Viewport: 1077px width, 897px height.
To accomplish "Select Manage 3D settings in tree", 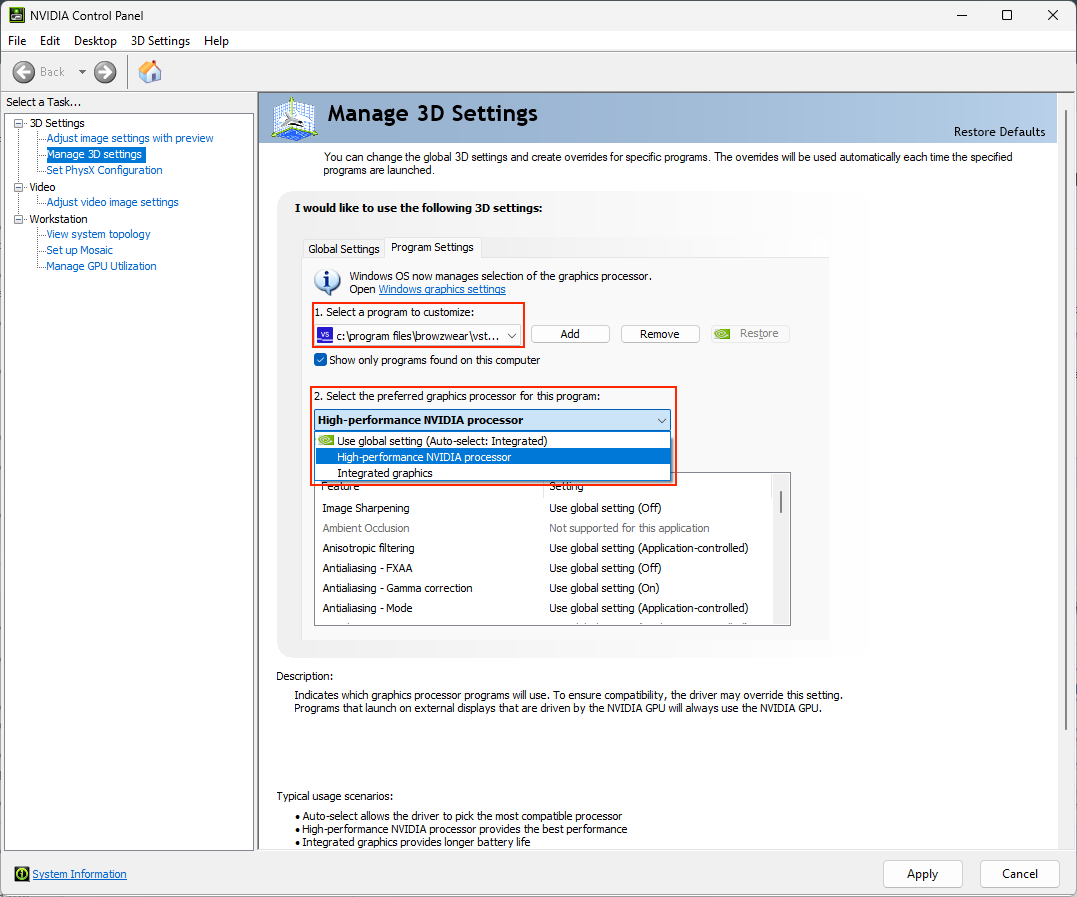I will click(95, 155).
